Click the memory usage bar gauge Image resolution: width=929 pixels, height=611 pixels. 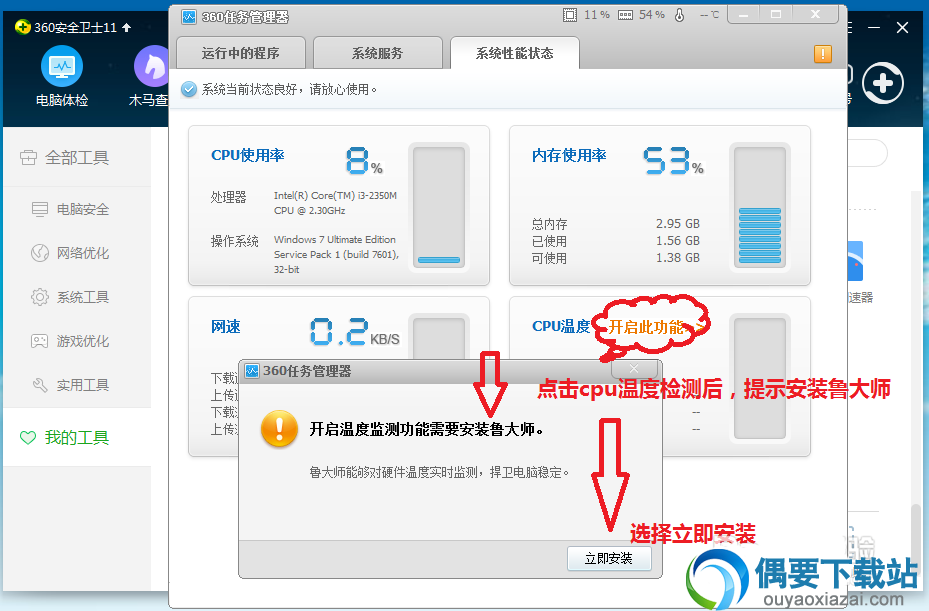[760, 206]
